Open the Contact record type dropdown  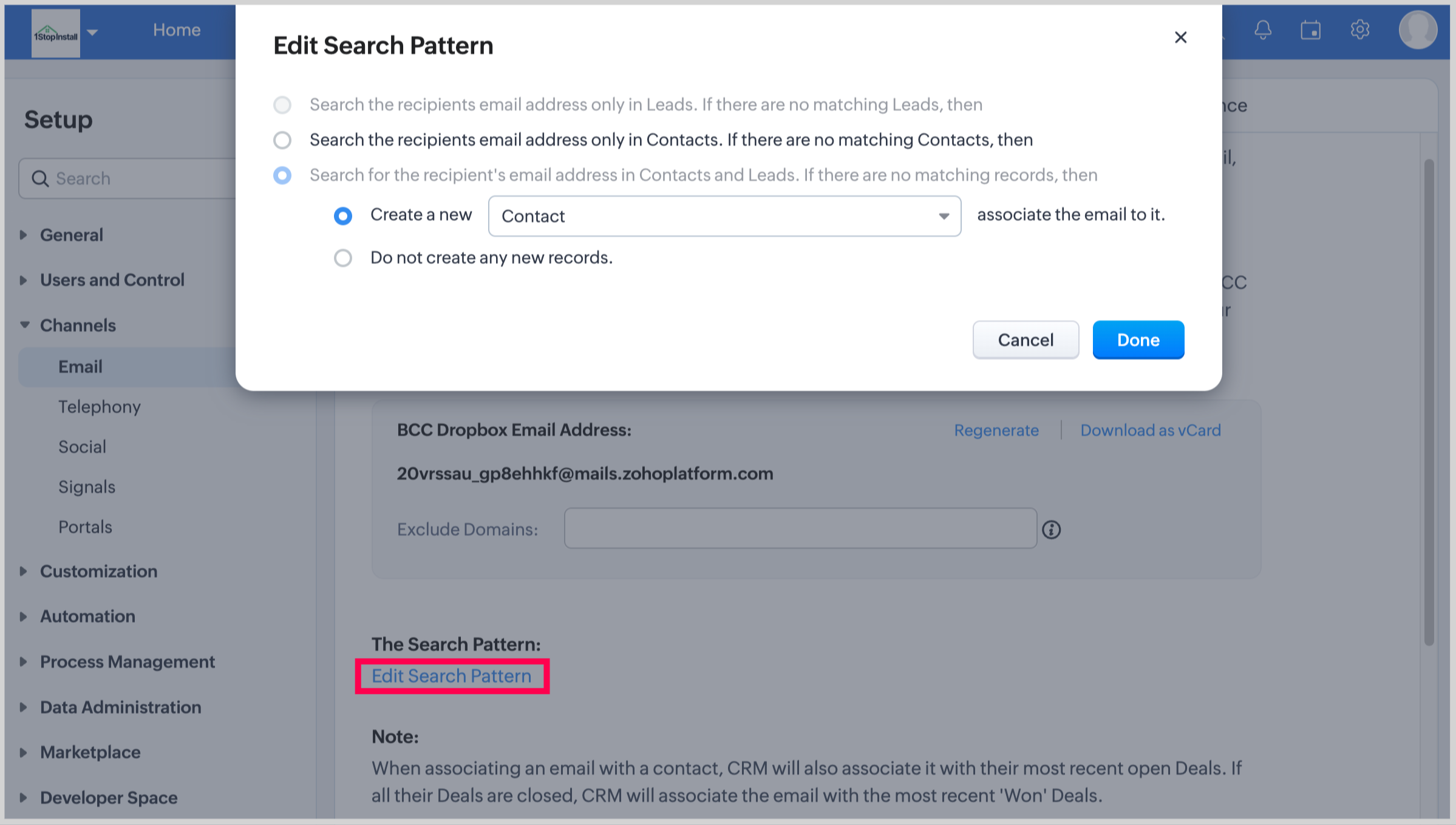click(724, 216)
